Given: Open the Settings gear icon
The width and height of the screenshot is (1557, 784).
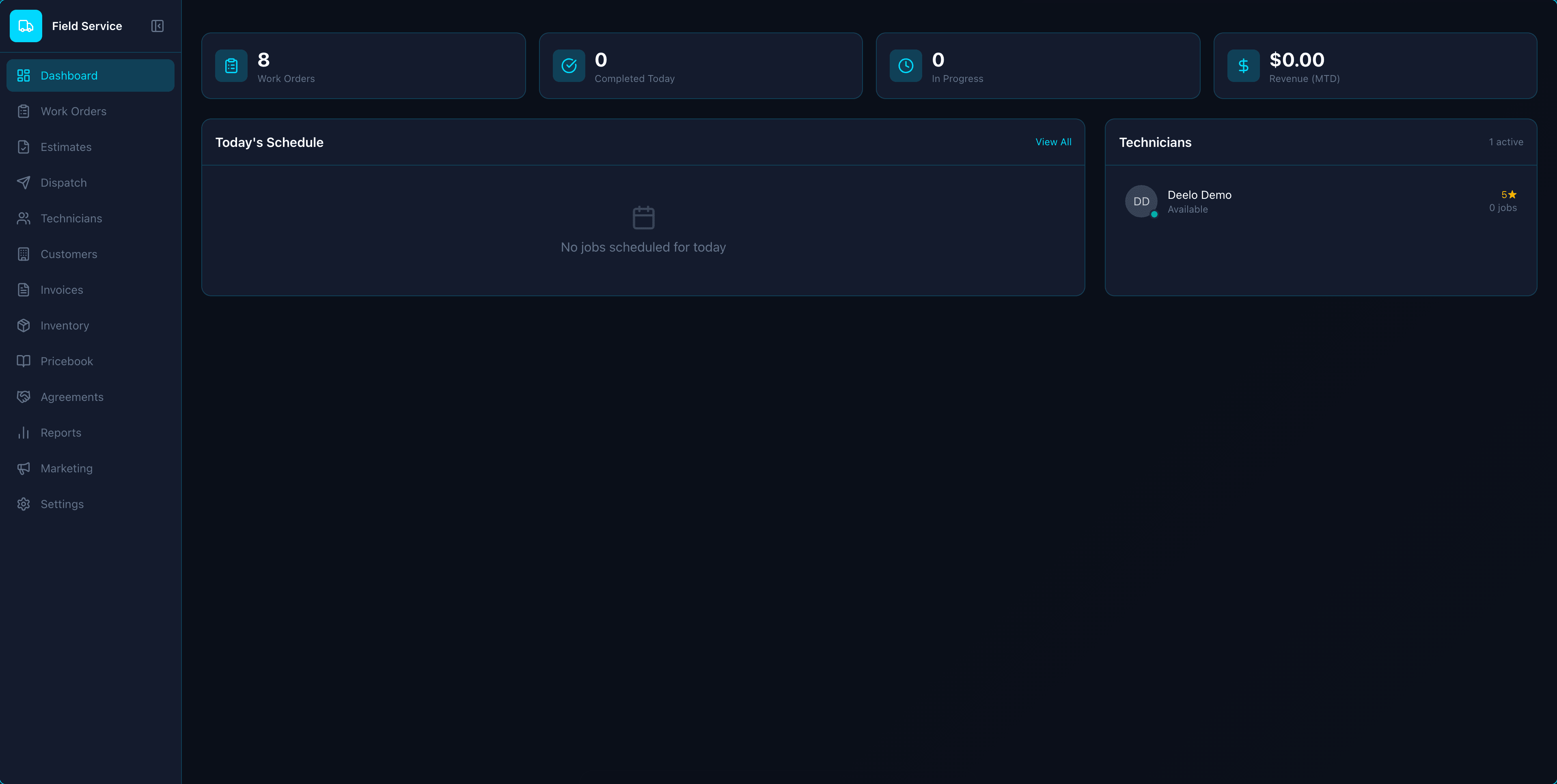Looking at the screenshot, I should coord(24,504).
